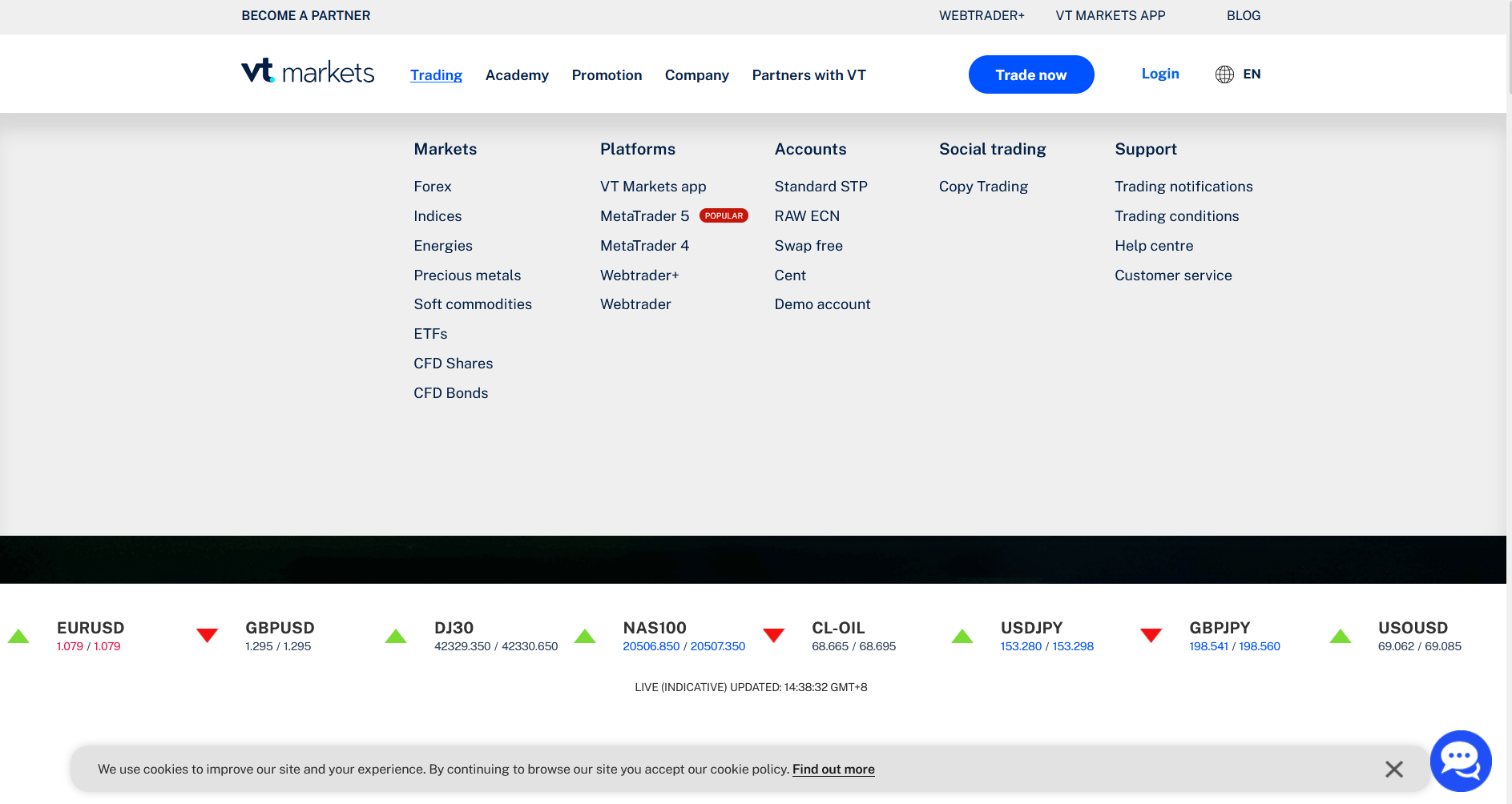Click the red down arrow beside GBPJPY
Screen dimensions: 1512x804
(1151, 636)
